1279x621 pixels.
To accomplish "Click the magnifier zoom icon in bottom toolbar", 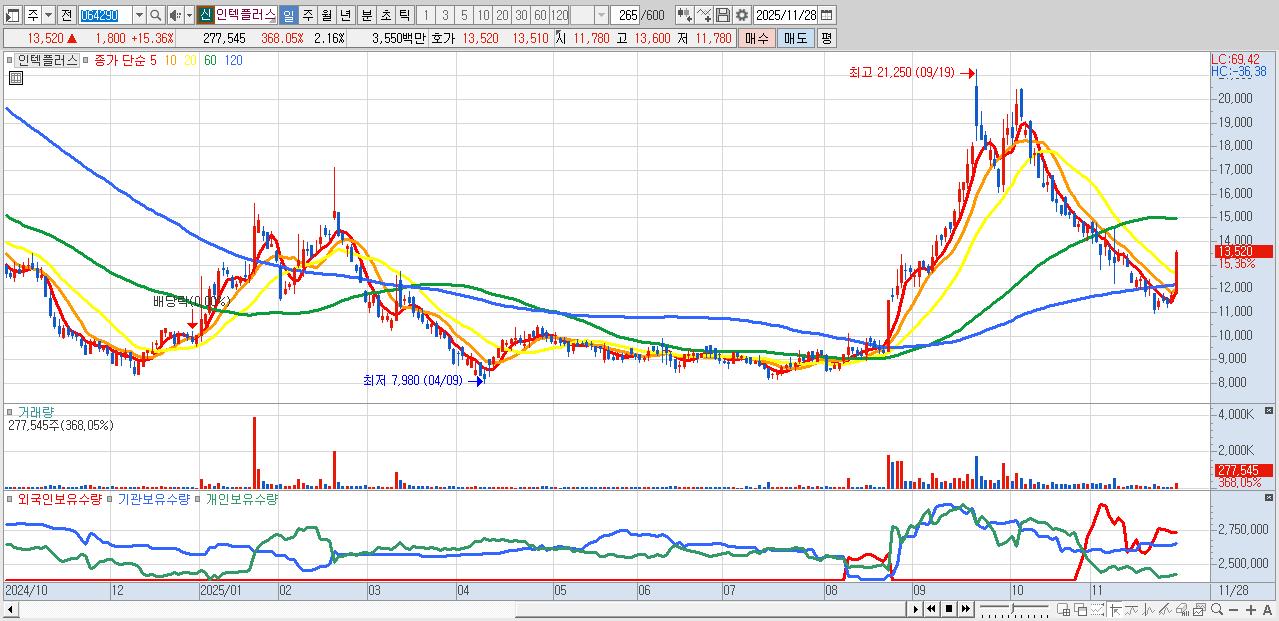I will [x=1217, y=609].
